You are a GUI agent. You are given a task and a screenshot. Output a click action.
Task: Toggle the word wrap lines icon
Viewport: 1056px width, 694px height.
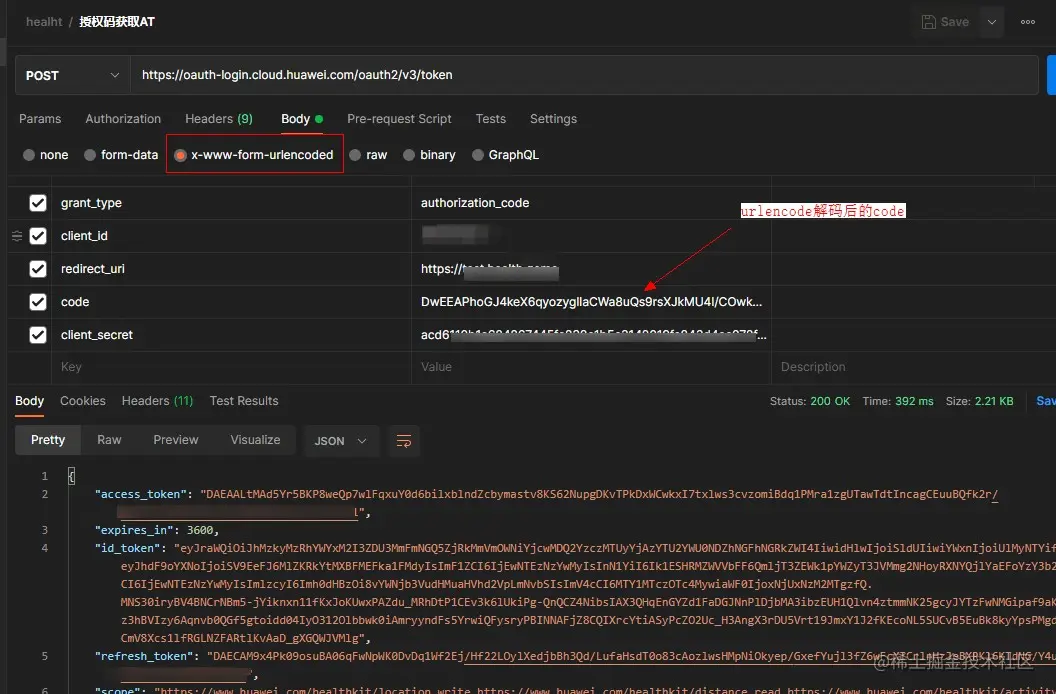404,441
